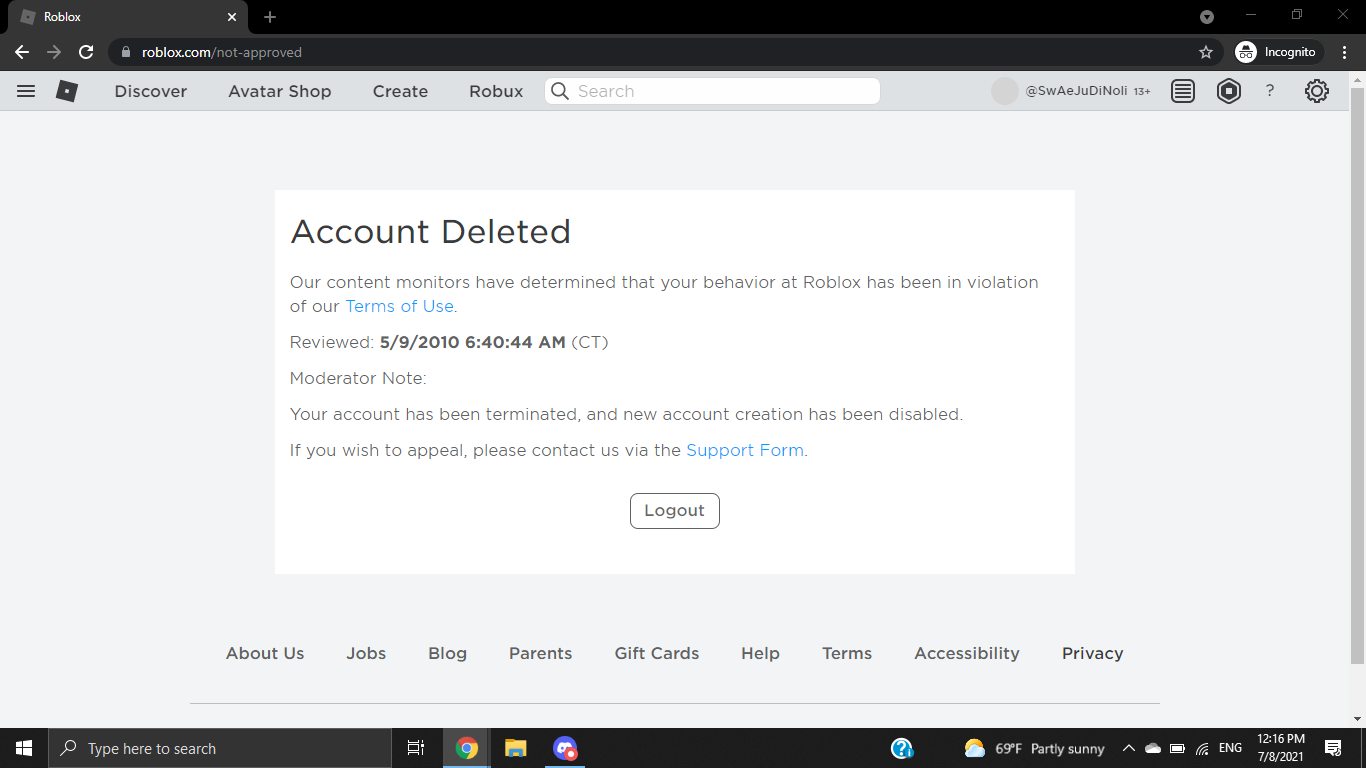The height and width of the screenshot is (768, 1366).
Task: Select the Create navigation item
Action: [400, 91]
